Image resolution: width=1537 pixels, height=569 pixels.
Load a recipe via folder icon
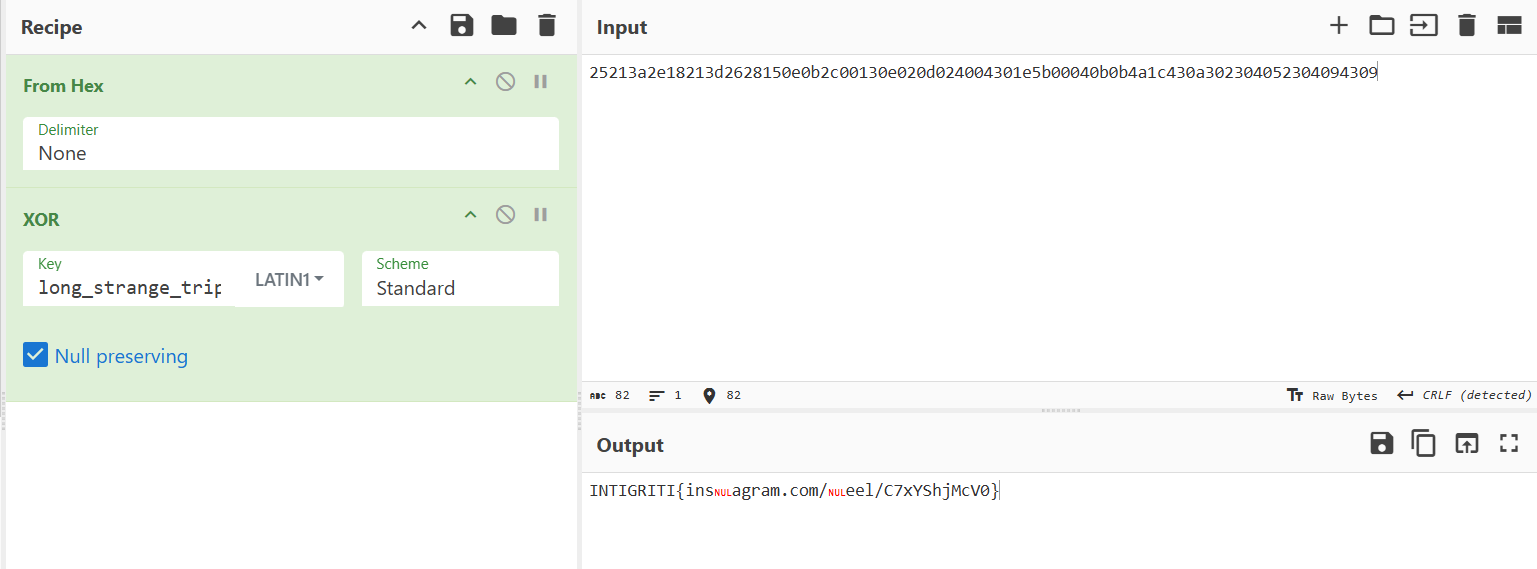504,26
